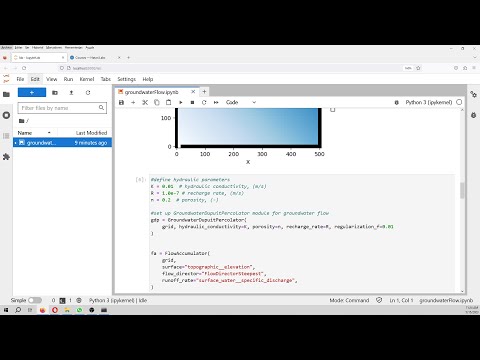Viewport: 480px width, 360px height.
Task: Sort files by Name column header
Action: pos(35,133)
